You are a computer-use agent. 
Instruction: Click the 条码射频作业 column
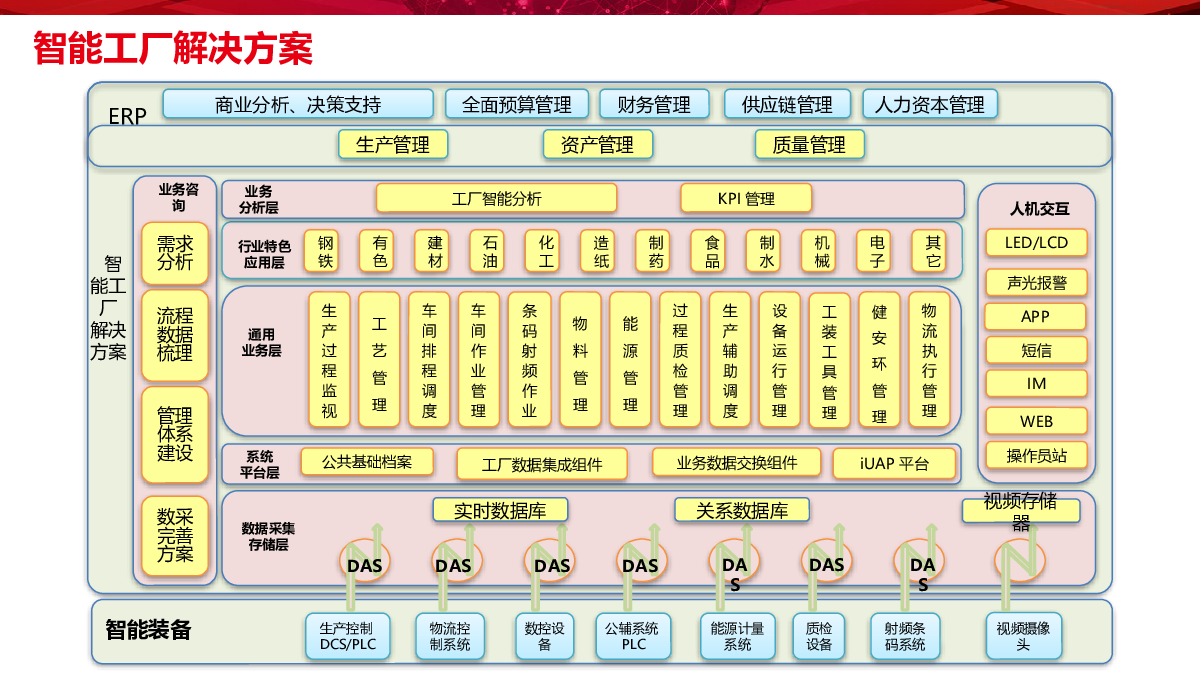coord(529,360)
